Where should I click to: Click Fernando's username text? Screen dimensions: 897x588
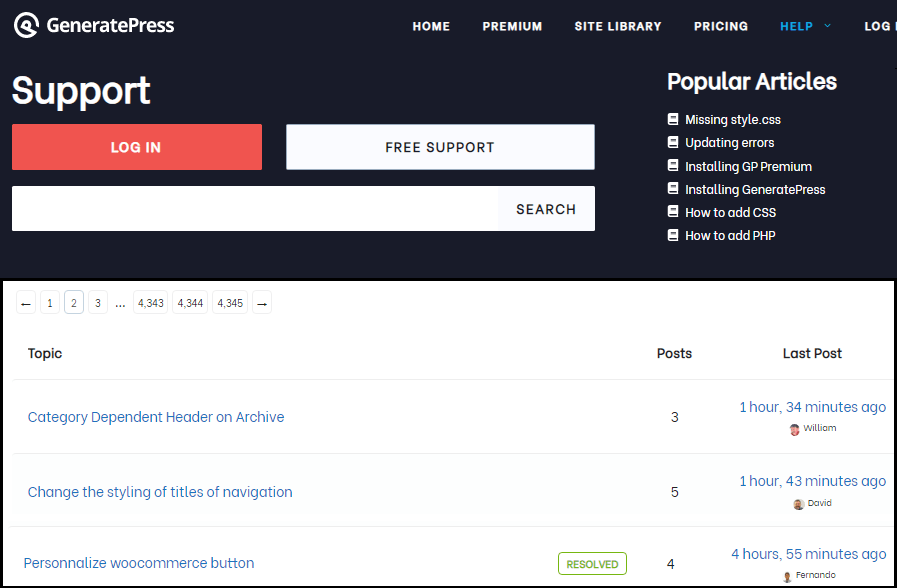pyautogui.click(x=815, y=575)
